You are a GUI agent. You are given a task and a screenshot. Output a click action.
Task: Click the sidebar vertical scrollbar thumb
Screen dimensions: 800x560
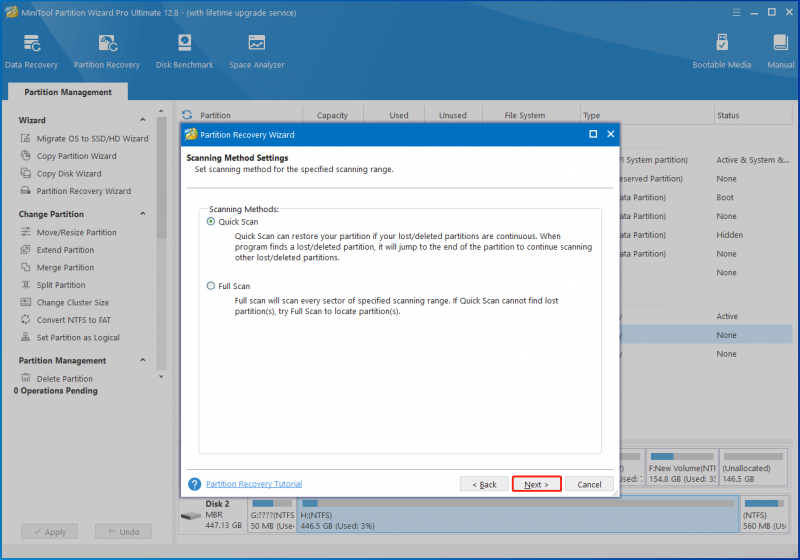pyautogui.click(x=162, y=177)
